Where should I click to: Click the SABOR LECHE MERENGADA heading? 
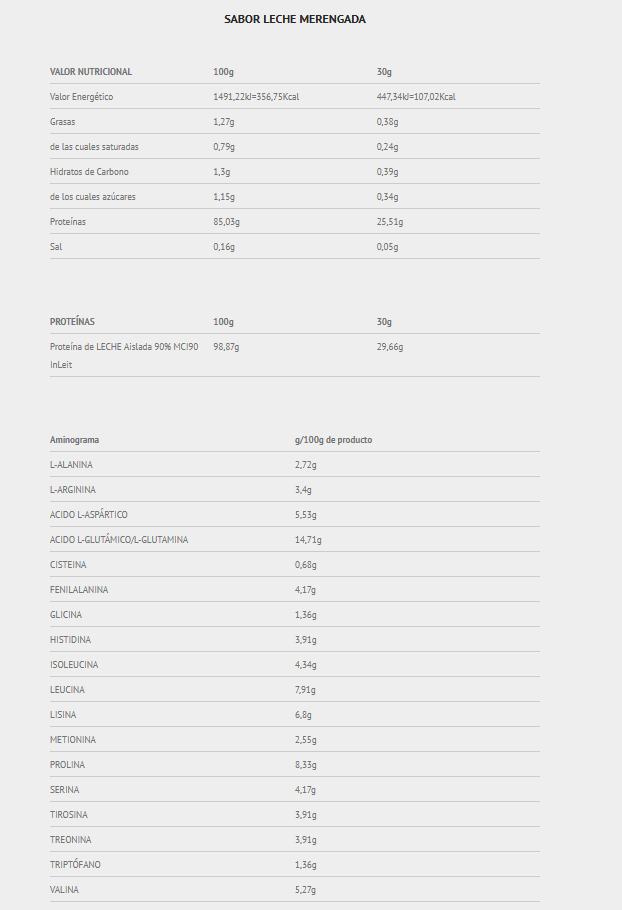pyautogui.click(x=295, y=19)
